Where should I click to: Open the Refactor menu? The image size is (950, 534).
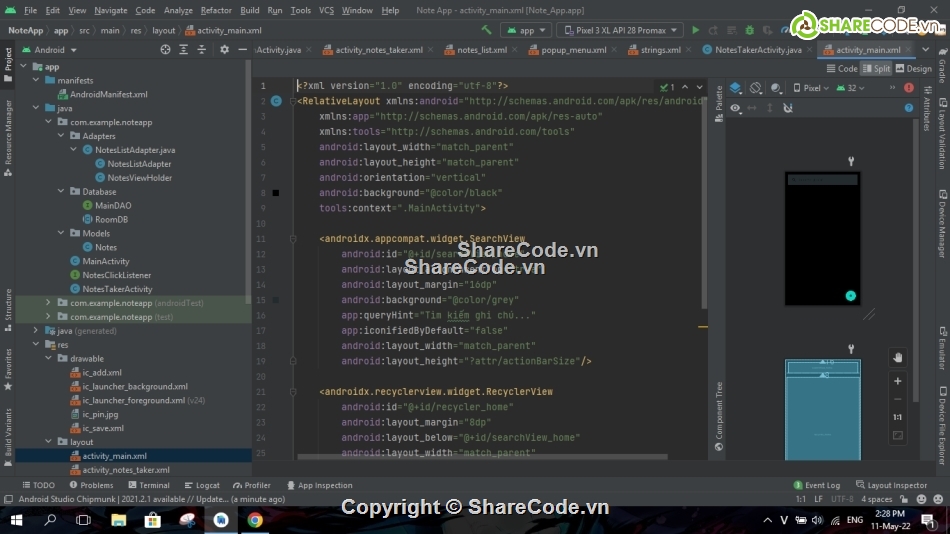coord(216,10)
